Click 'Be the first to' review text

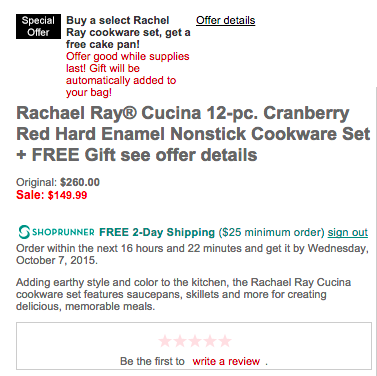(152, 361)
